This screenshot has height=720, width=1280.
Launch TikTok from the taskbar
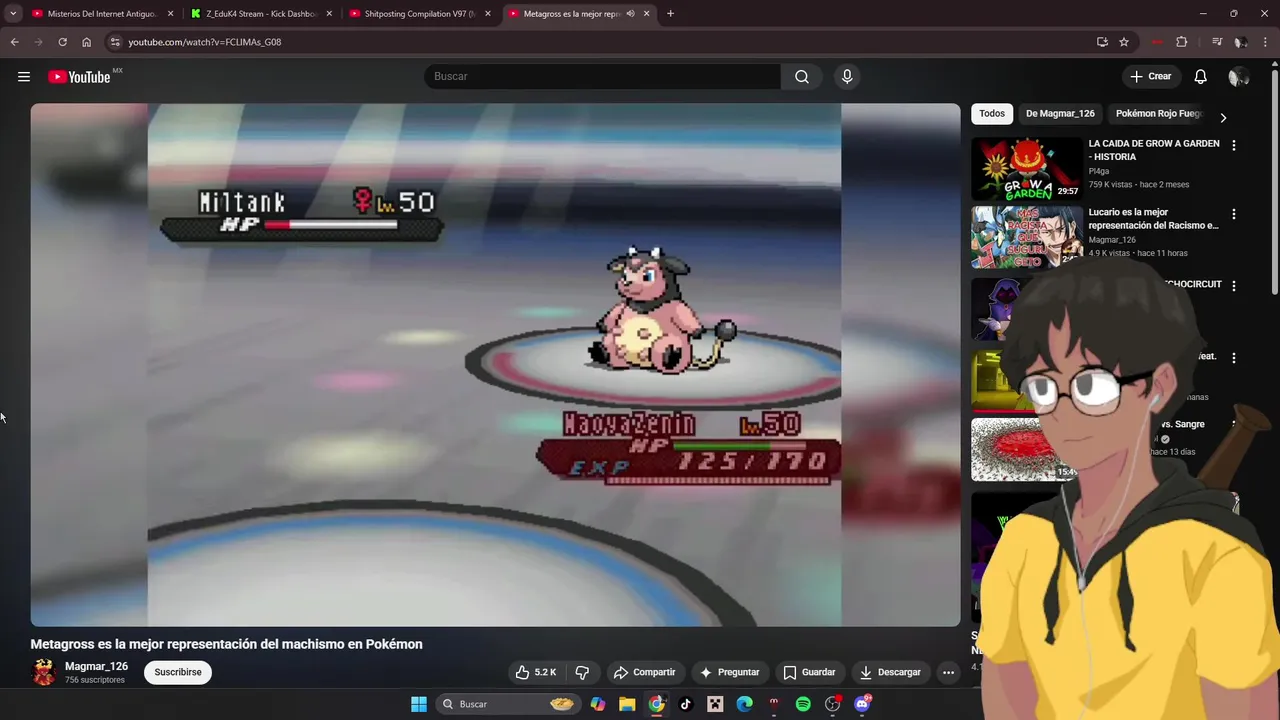685,704
